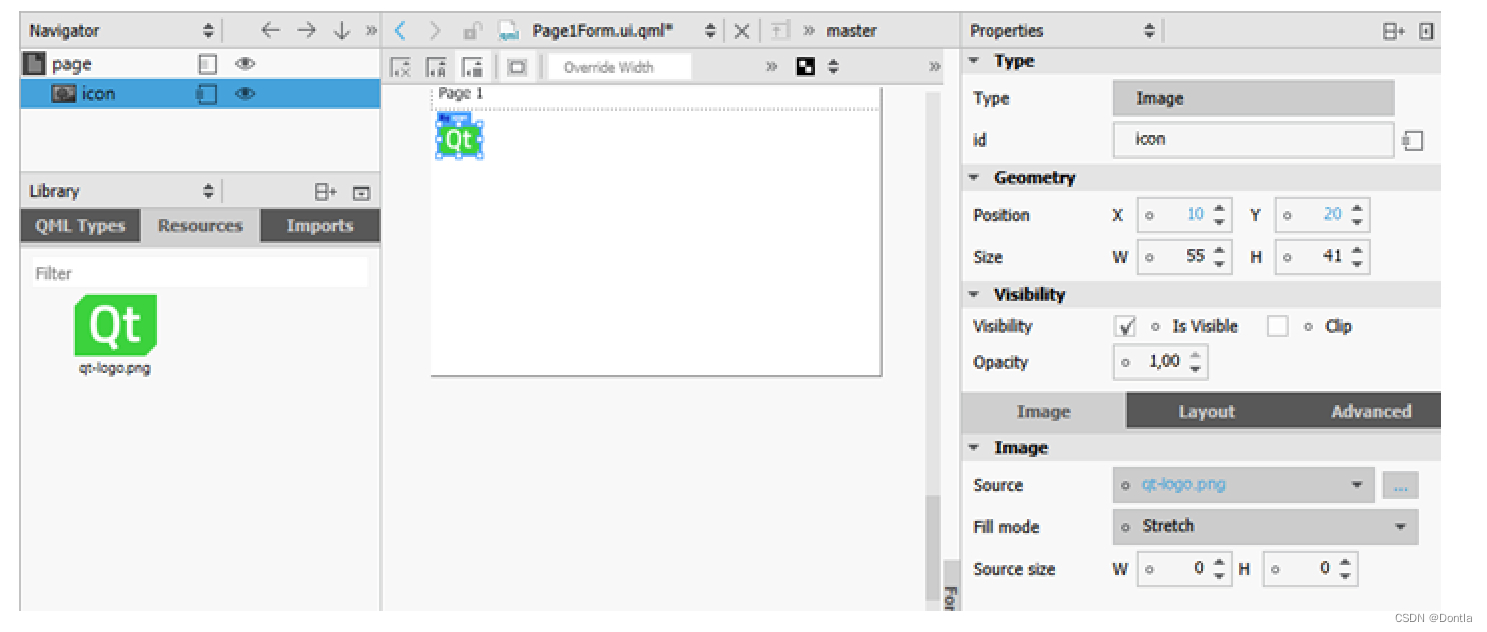
Task: Select the Image properties tab
Action: [1043, 412]
